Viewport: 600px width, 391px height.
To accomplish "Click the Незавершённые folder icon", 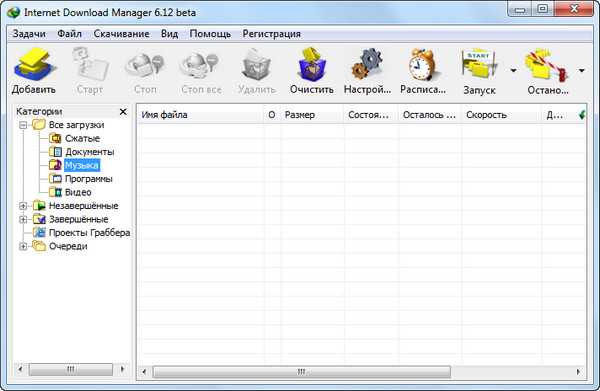I will pos(39,205).
